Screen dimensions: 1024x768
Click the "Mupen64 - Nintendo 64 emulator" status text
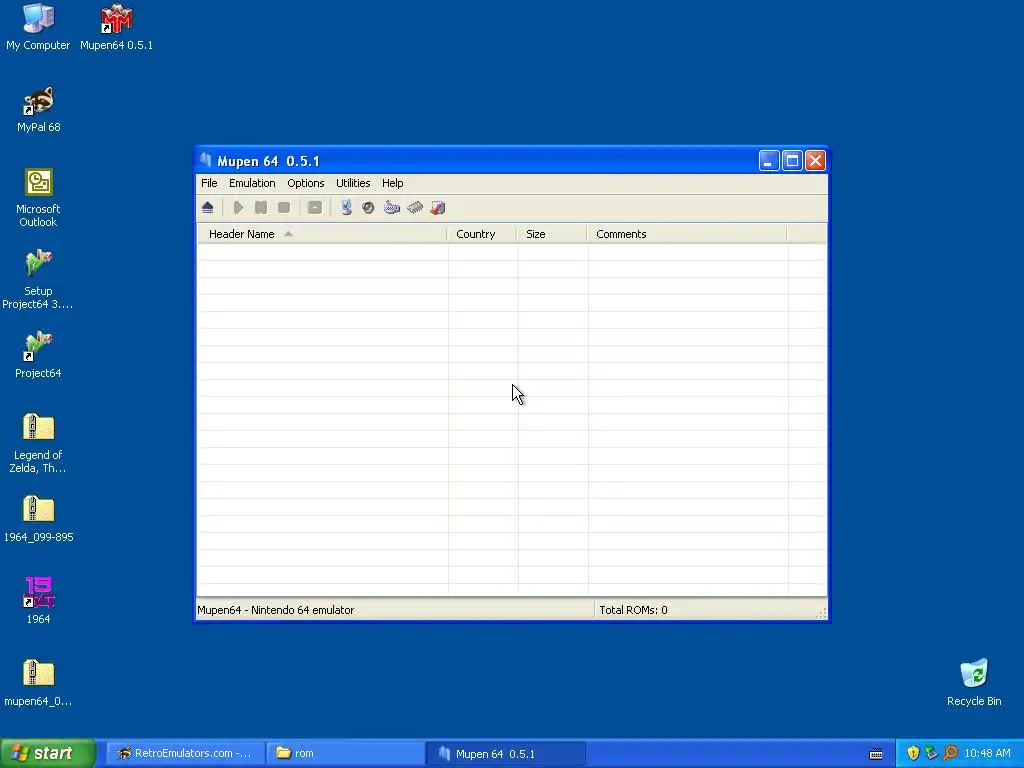tap(276, 610)
